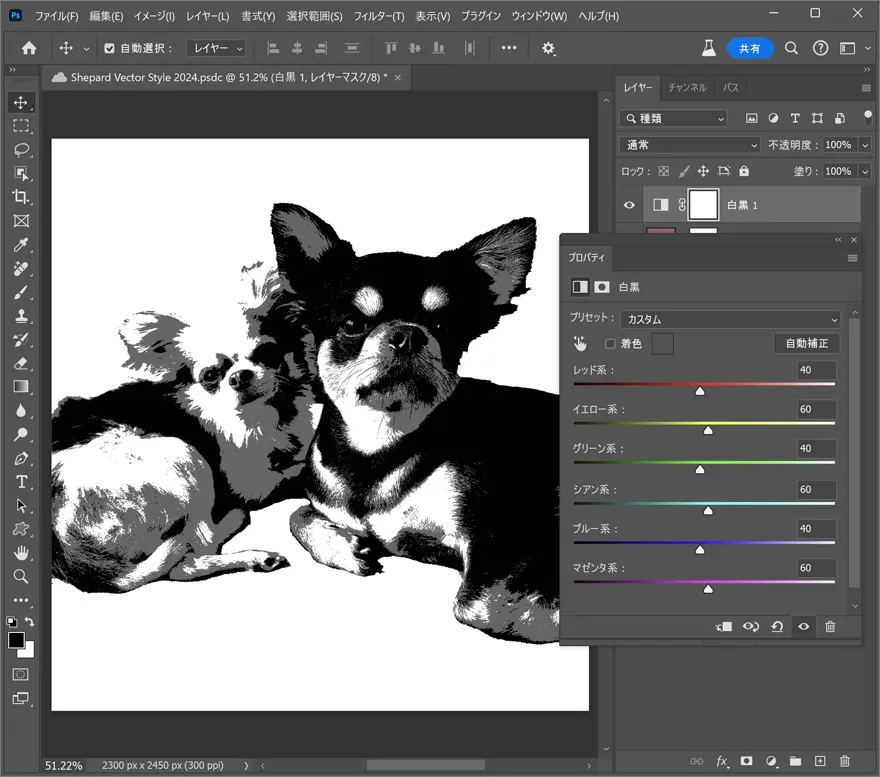Hide the 白黒 1 layer
880x777 pixels.
click(629, 205)
